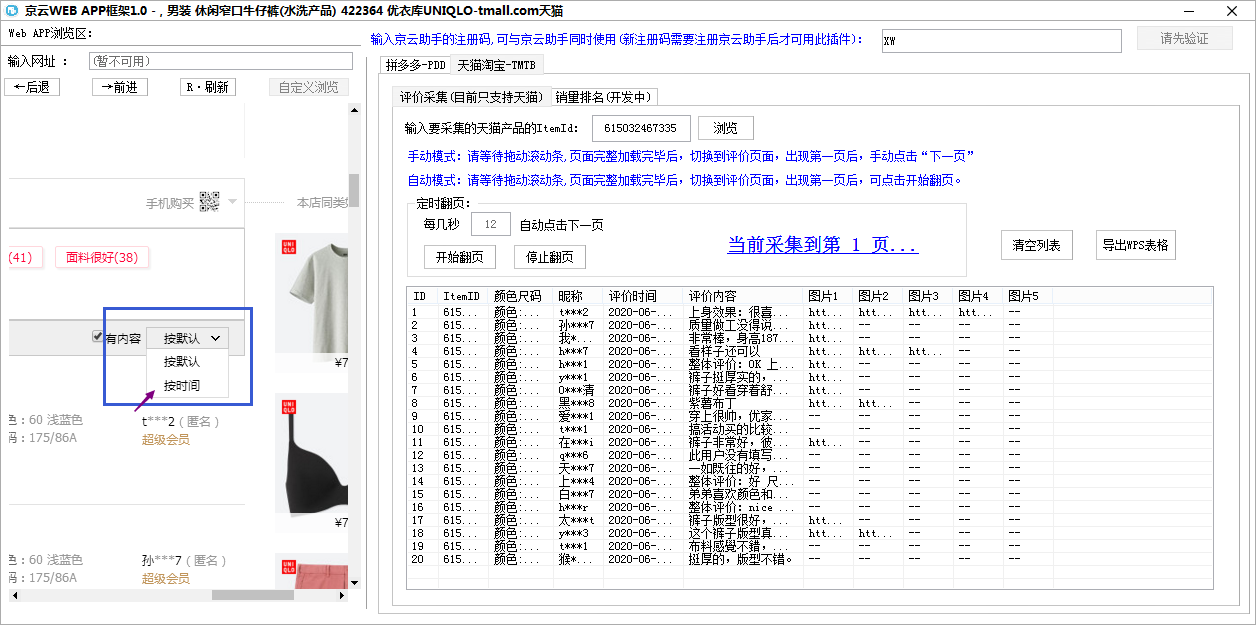
Task: Click the seconds interval field showing 12
Action: [x=490, y=224]
